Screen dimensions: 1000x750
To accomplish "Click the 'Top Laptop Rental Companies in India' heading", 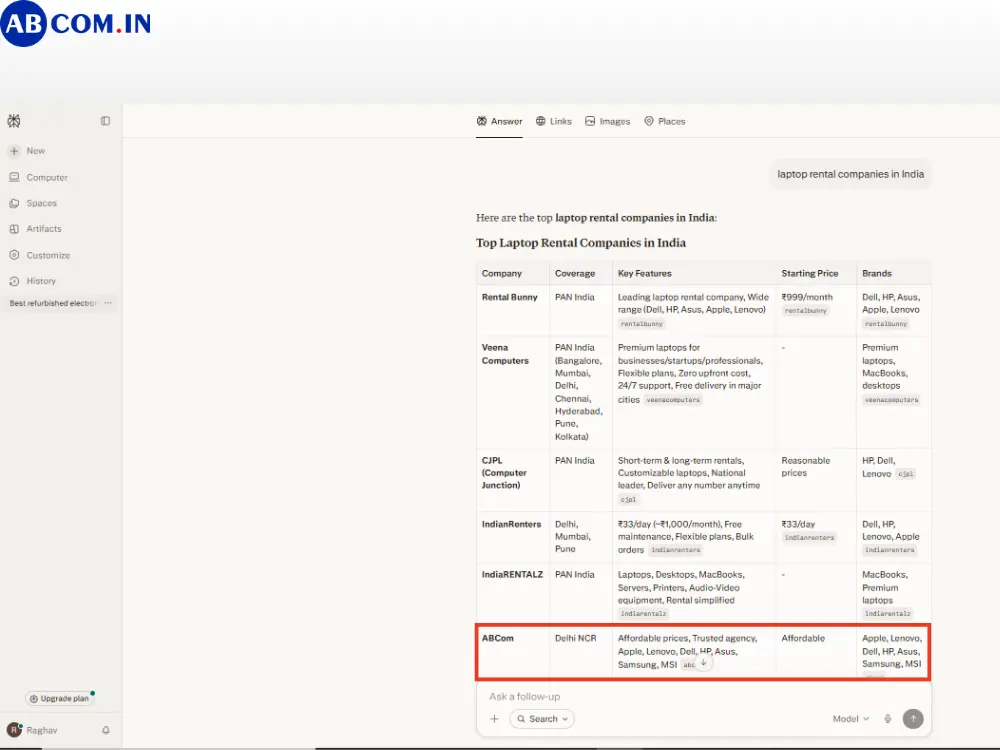I will tap(580, 243).
